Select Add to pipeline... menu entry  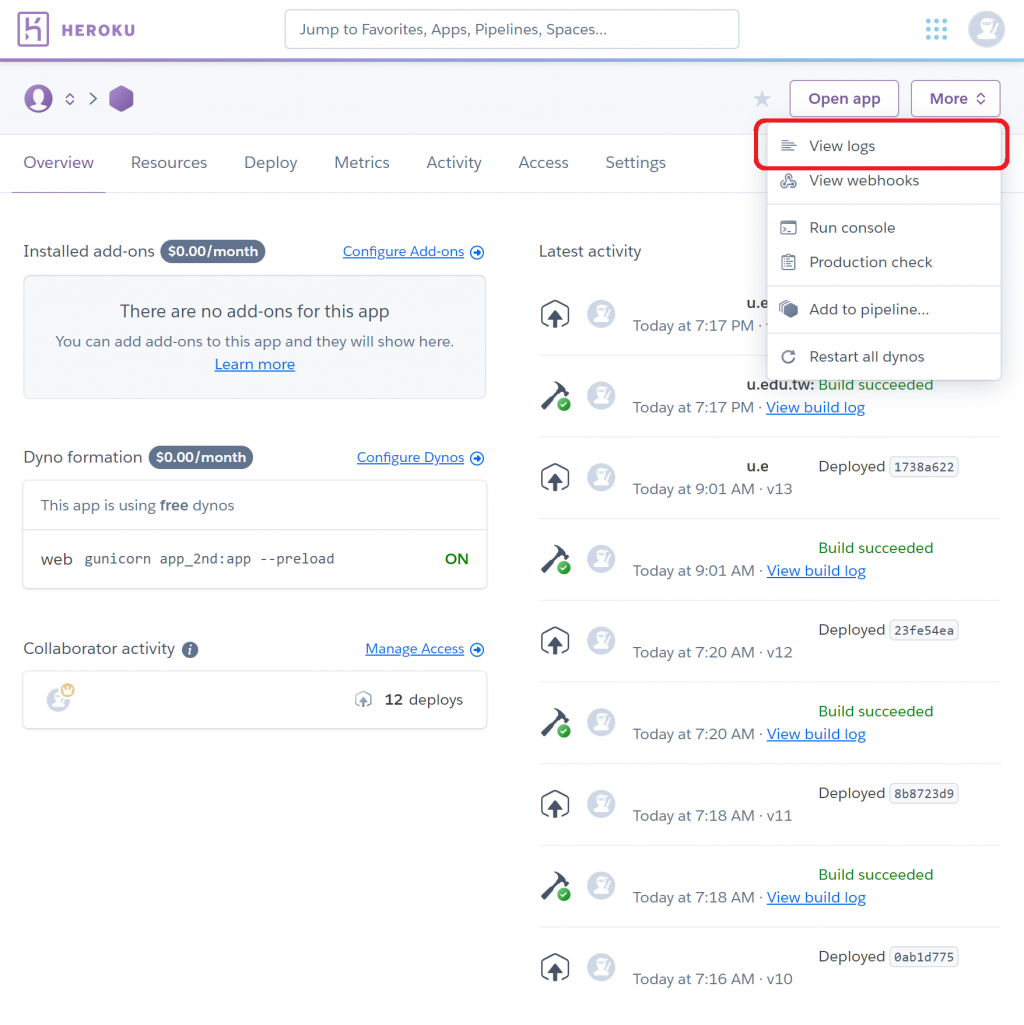[883, 309]
